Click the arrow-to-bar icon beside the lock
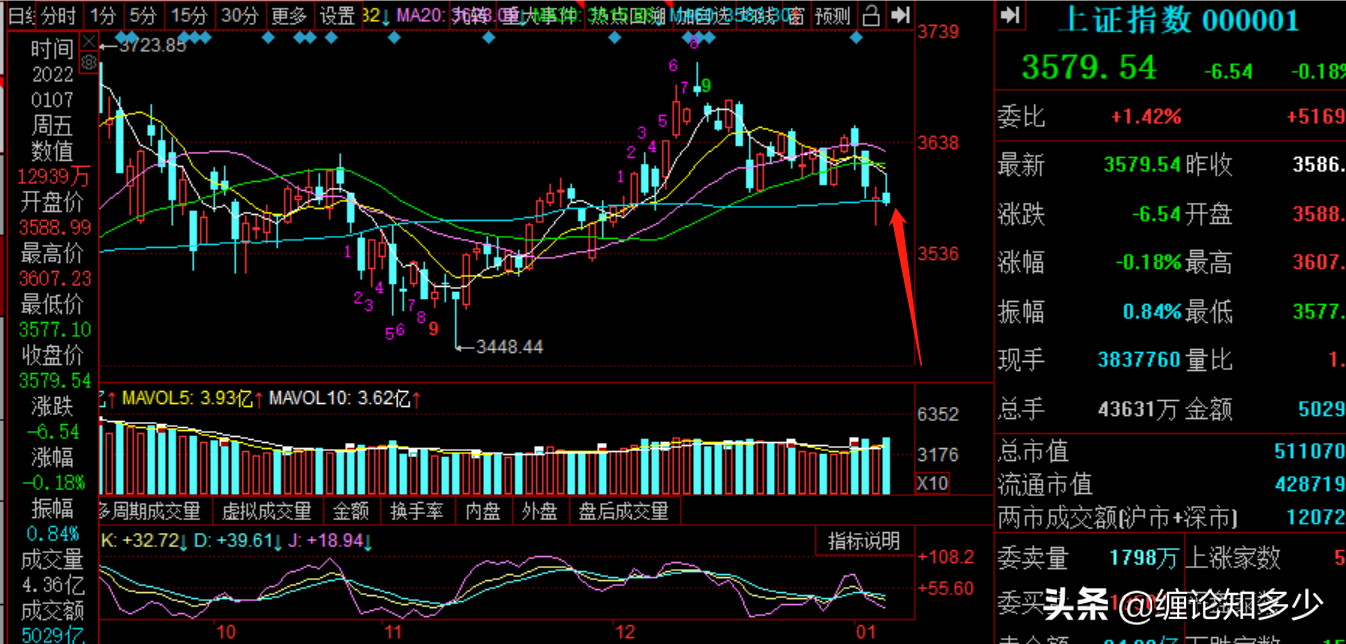This screenshot has width=1346, height=644. pos(901,15)
